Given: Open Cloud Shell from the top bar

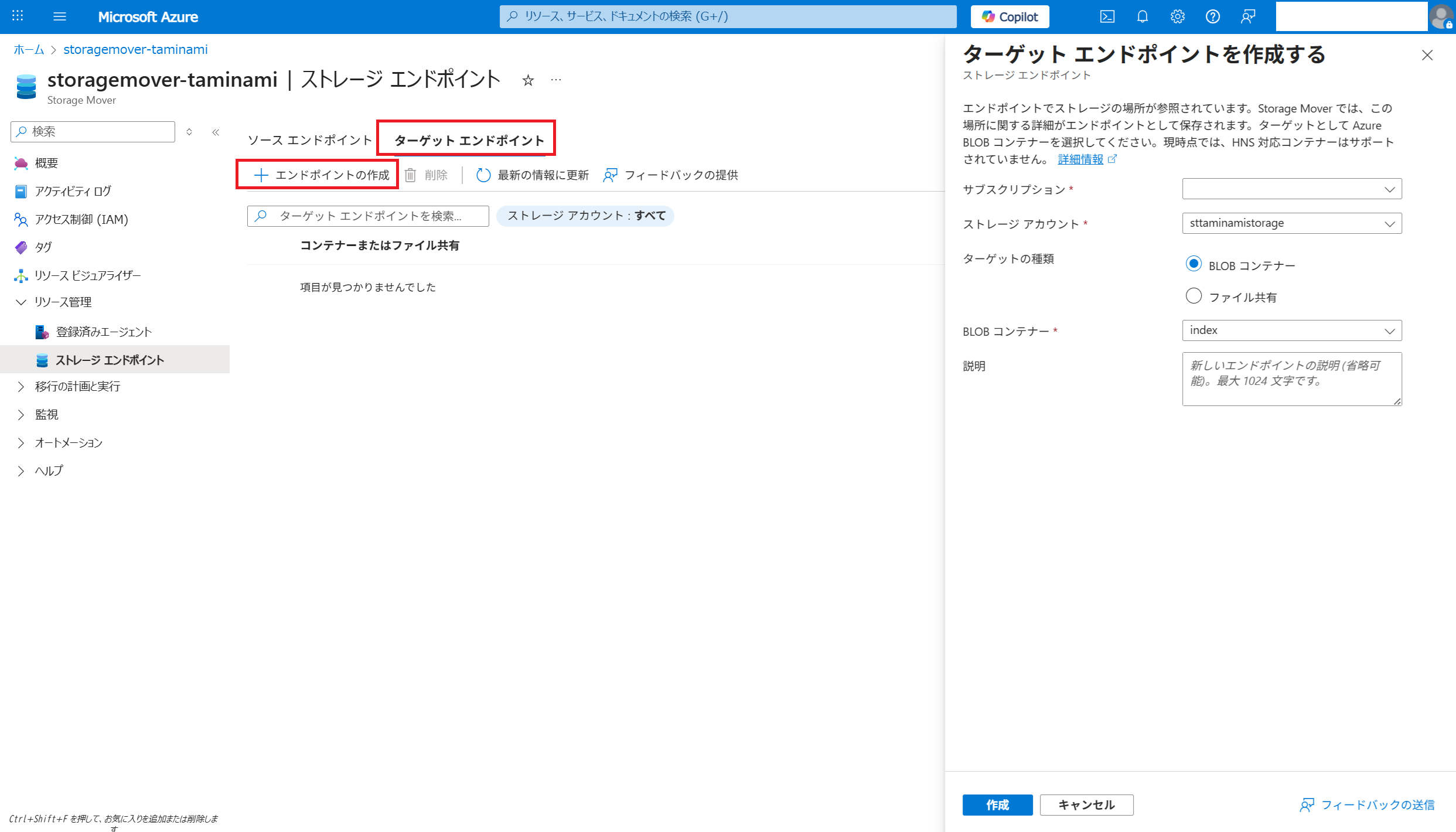Looking at the screenshot, I should pos(1107,16).
